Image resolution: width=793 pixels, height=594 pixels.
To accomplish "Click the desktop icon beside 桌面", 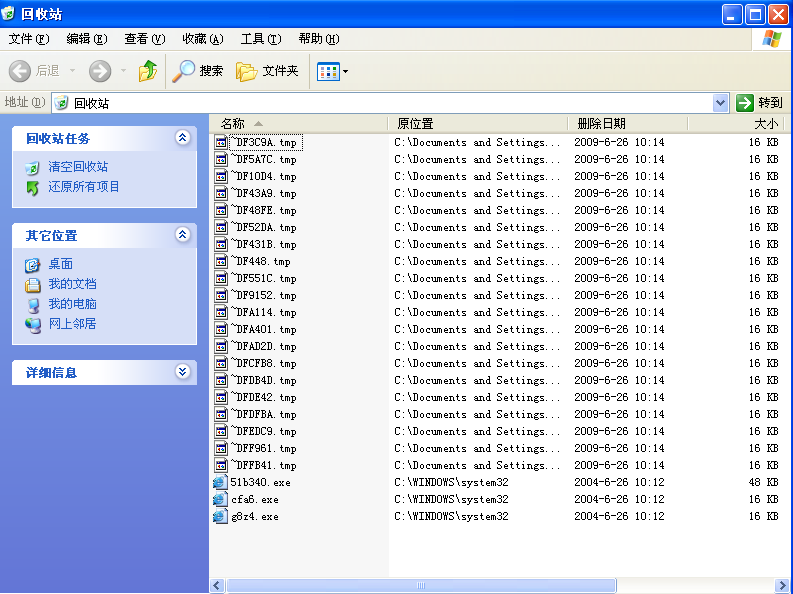I will pyautogui.click(x=32, y=264).
